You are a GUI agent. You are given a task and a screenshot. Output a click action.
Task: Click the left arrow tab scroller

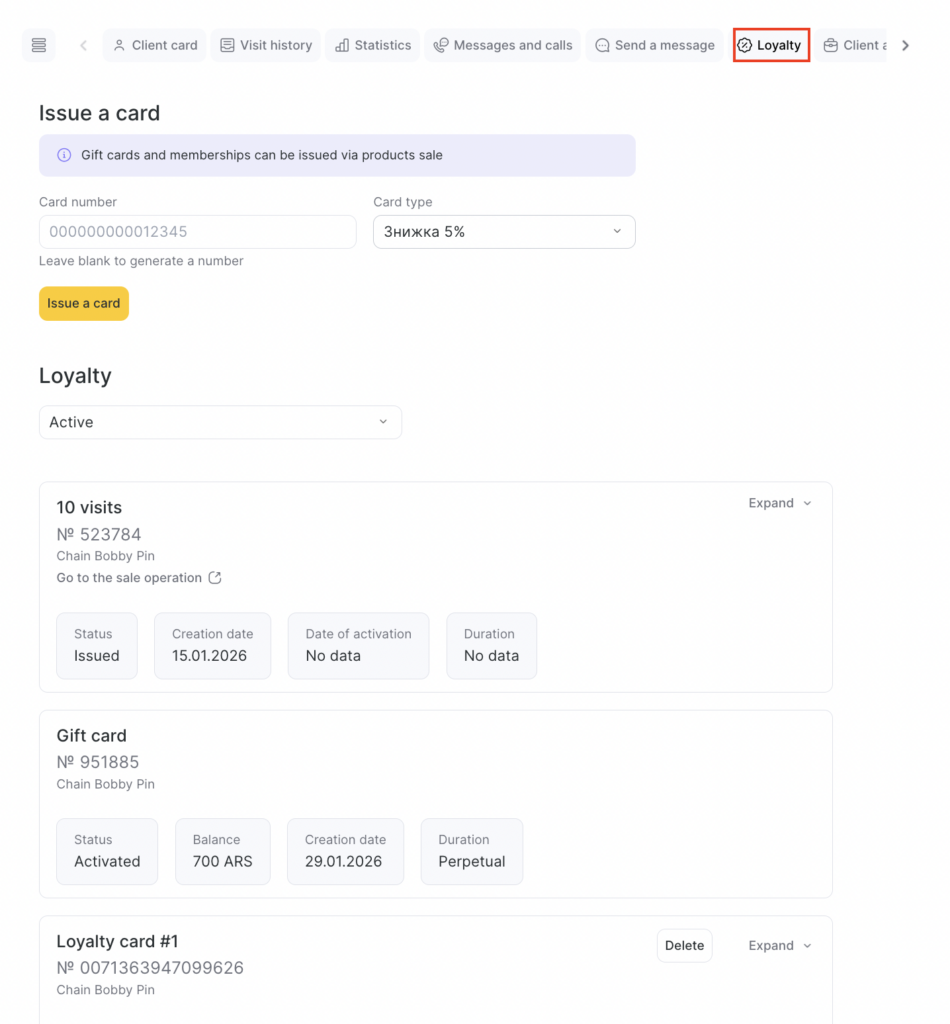point(83,45)
